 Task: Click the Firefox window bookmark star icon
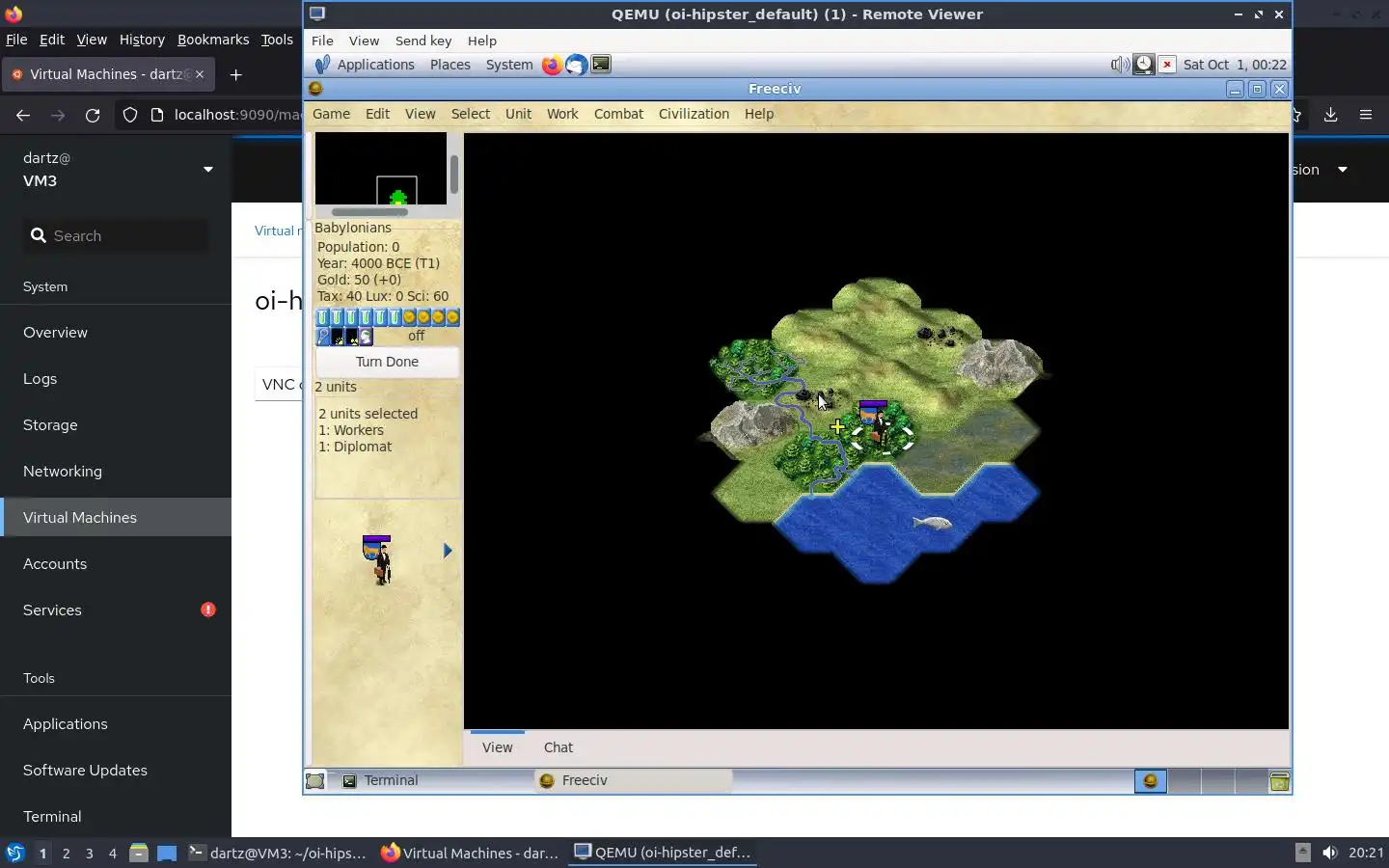coord(1296,115)
